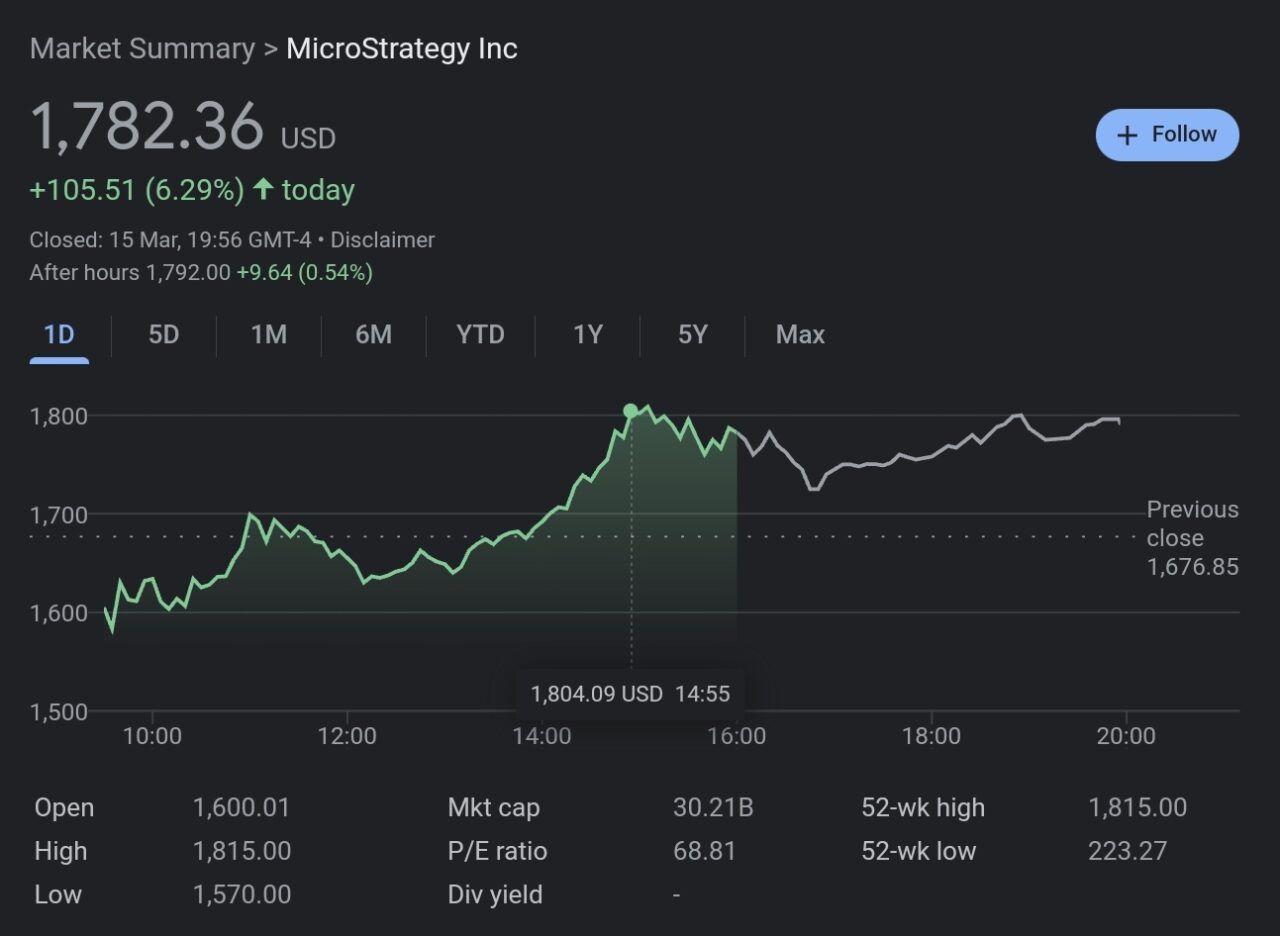Click the P/E ratio value 68.81
The height and width of the screenshot is (936, 1280).
[704, 852]
